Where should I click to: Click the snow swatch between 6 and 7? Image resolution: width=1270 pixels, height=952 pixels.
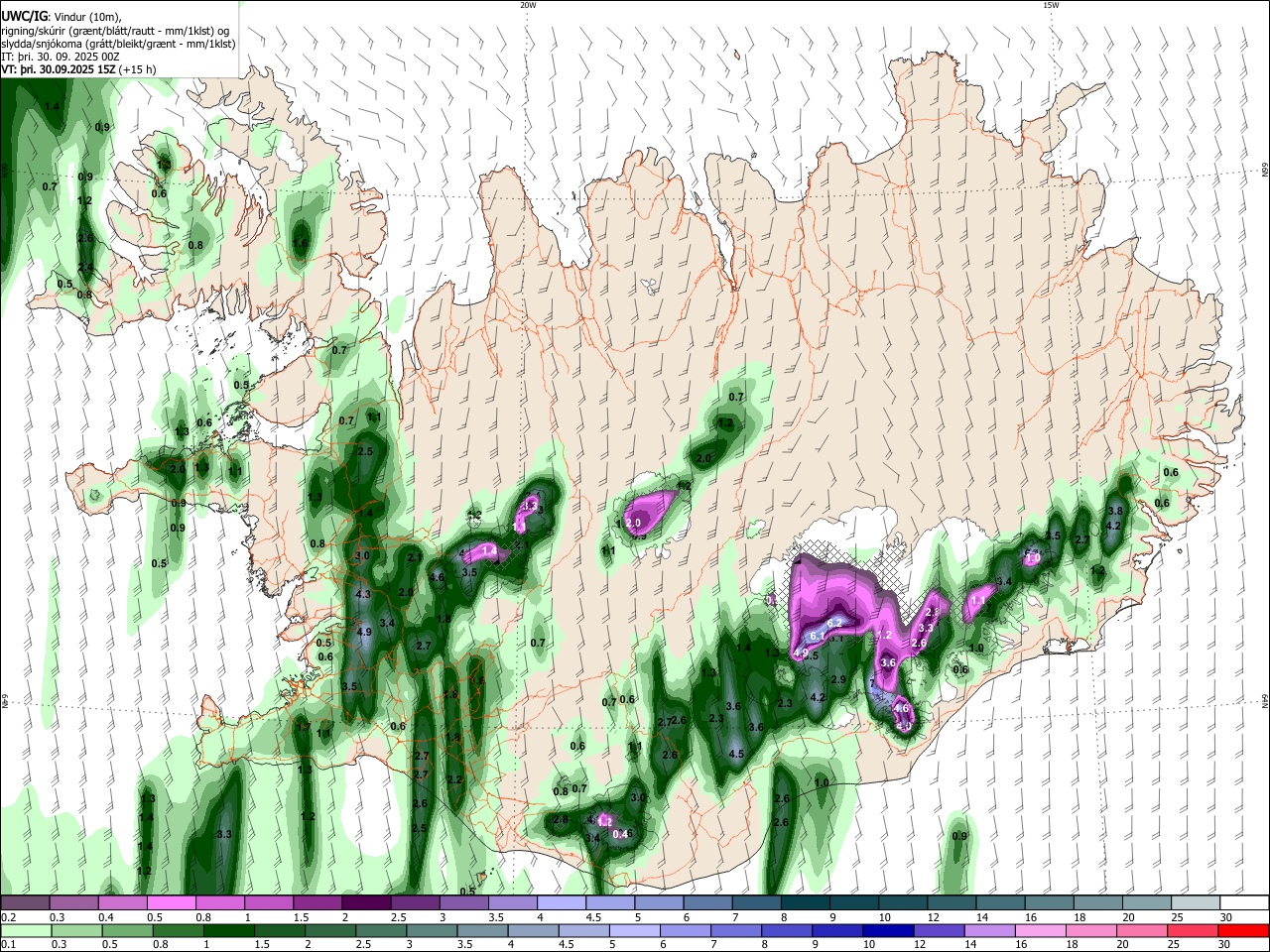(x=707, y=903)
